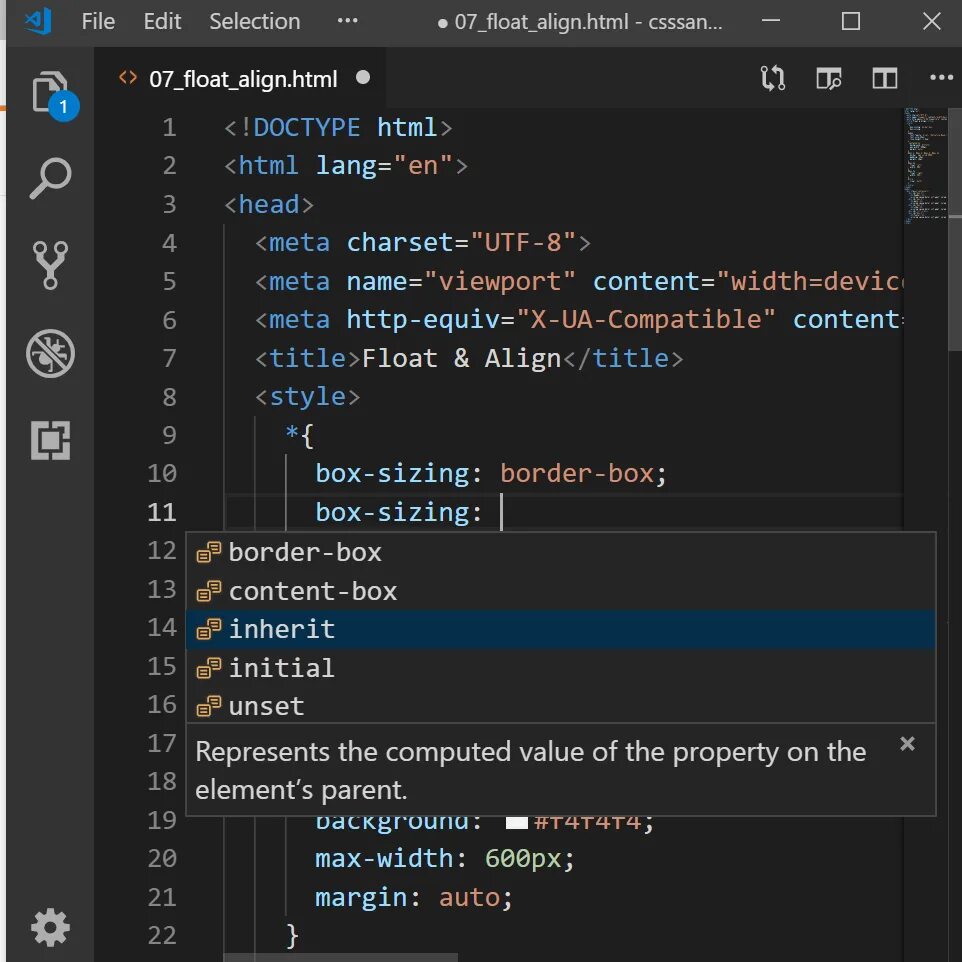Image resolution: width=962 pixels, height=962 pixels.
Task: Click the value icon beside inherit suggestion
Action: click(209, 629)
